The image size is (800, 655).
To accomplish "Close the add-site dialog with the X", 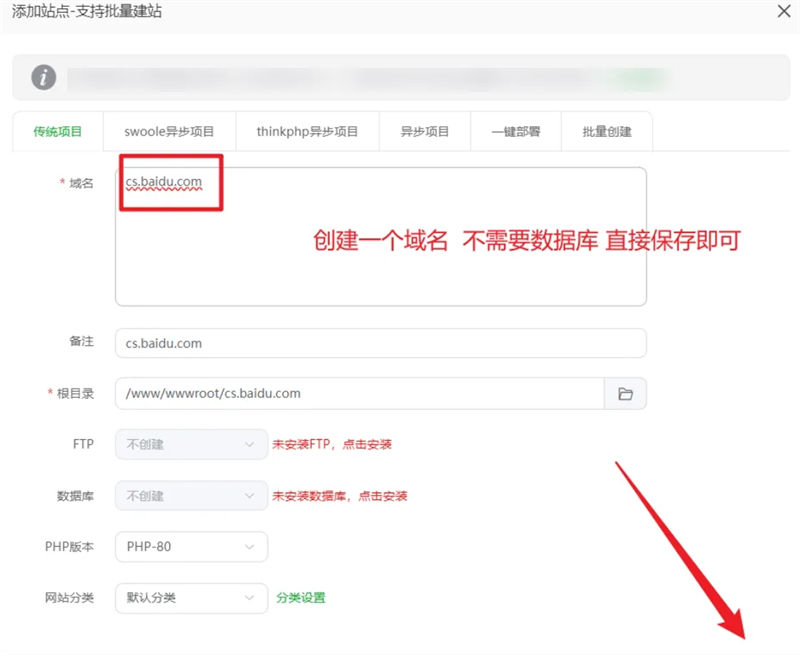I will [782, 12].
